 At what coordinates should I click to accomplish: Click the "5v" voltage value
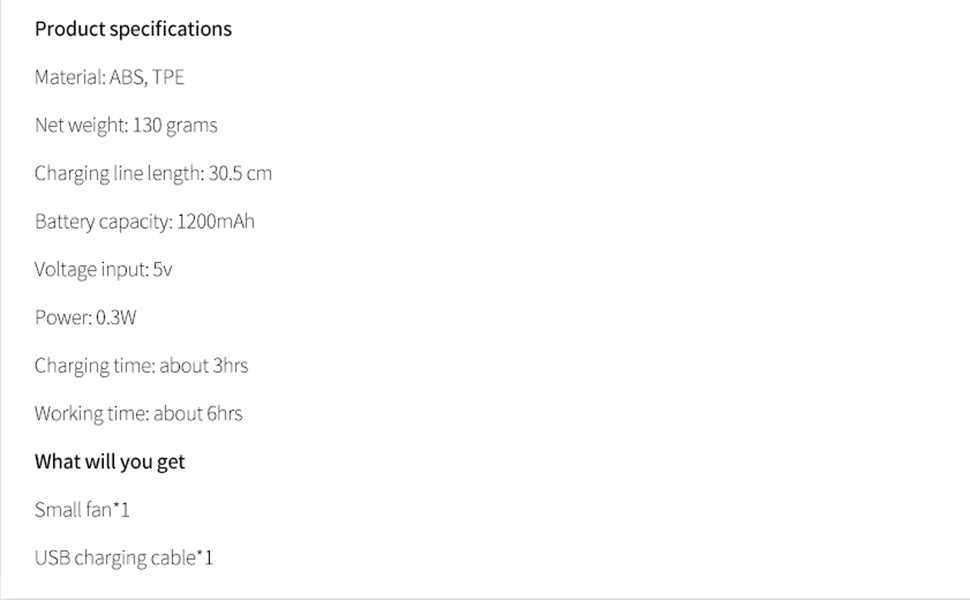163,269
